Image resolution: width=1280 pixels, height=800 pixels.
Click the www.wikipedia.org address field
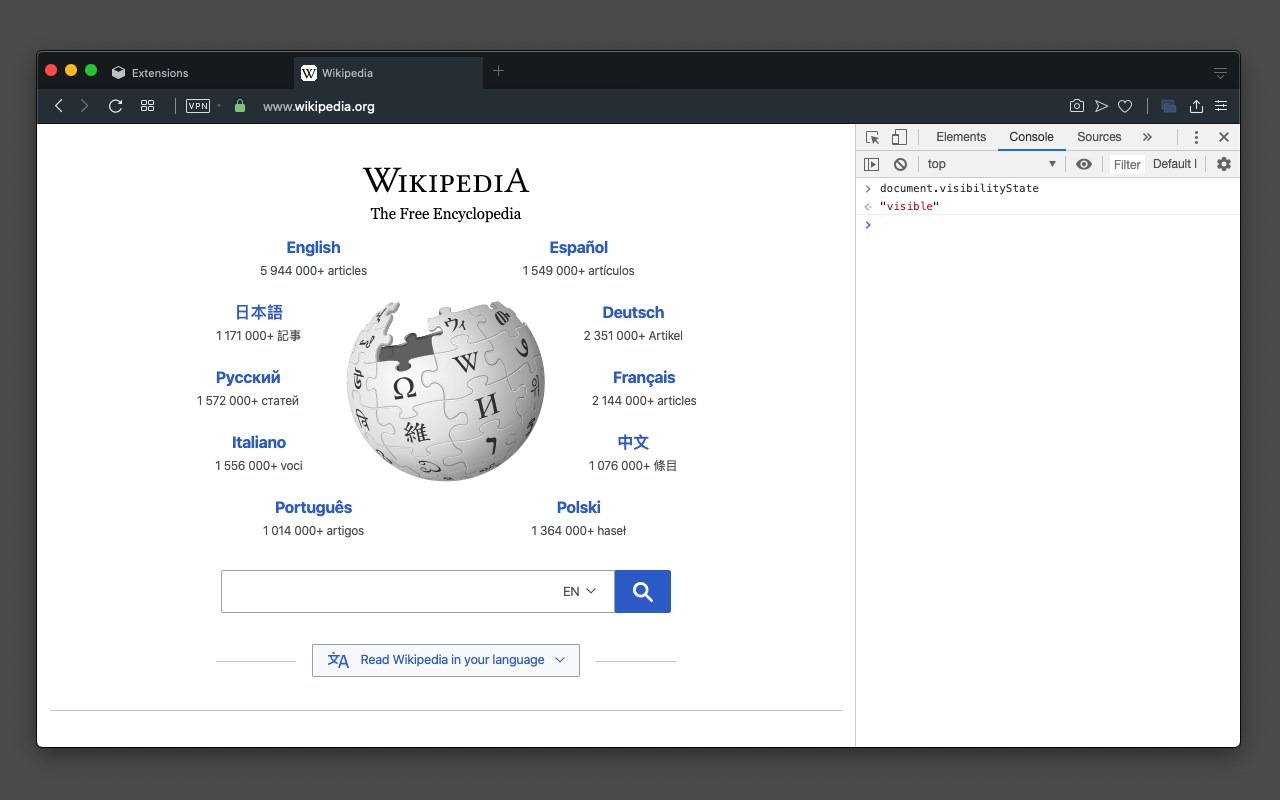pyautogui.click(x=319, y=106)
